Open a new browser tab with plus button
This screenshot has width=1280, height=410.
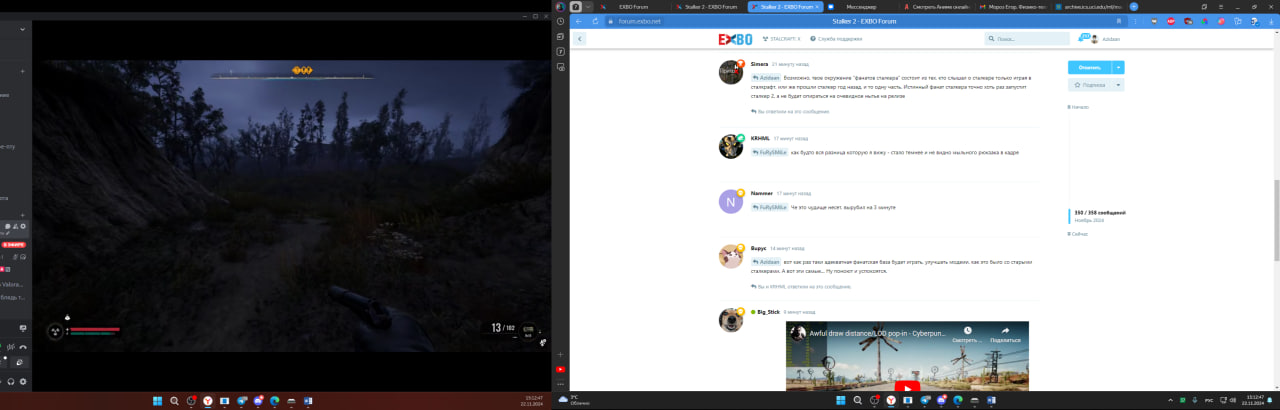[1132, 6]
